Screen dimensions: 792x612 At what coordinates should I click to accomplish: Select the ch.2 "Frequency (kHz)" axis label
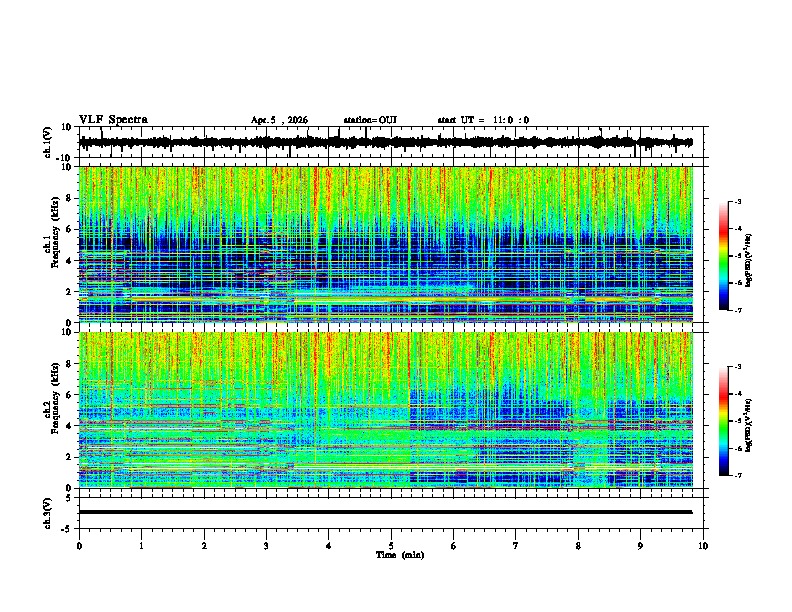pyautogui.click(x=55, y=398)
